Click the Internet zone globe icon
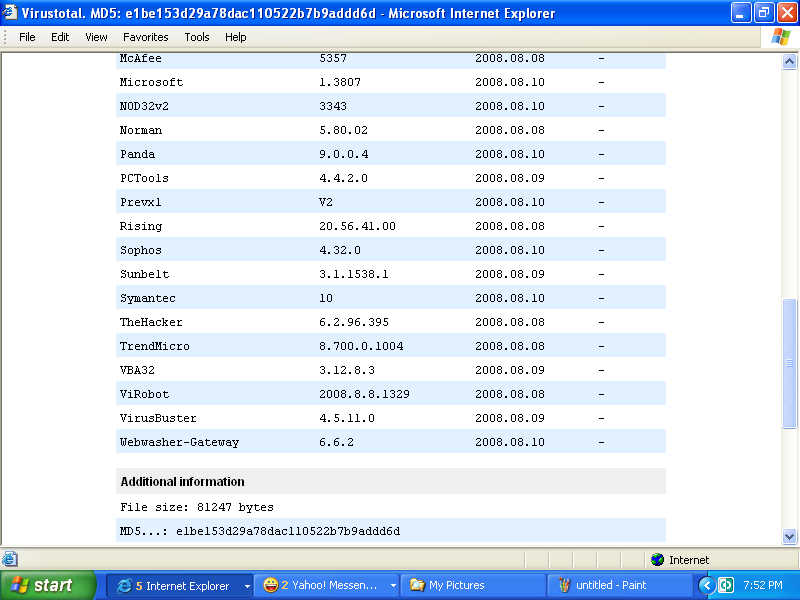Viewport: 800px width, 600px height. click(x=658, y=560)
